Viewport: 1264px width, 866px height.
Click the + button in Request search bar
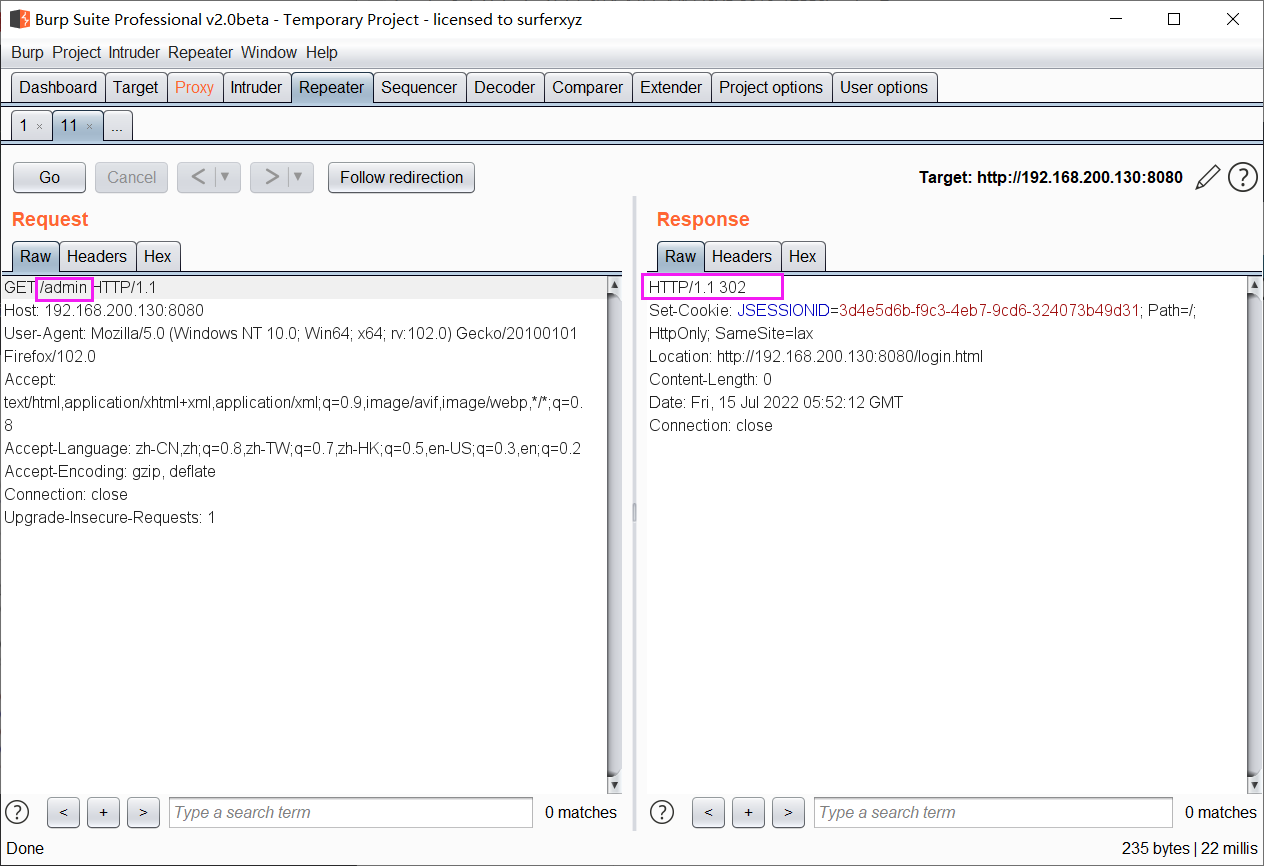pos(103,812)
